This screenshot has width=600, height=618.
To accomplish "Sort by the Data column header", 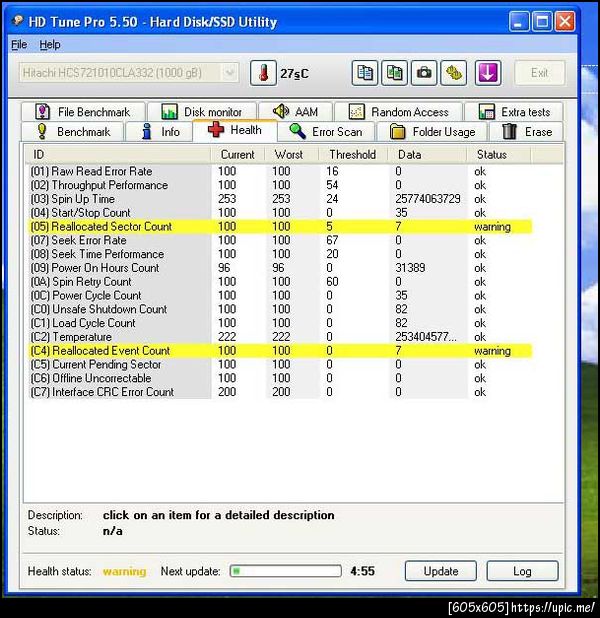I will [x=427, y=154].
